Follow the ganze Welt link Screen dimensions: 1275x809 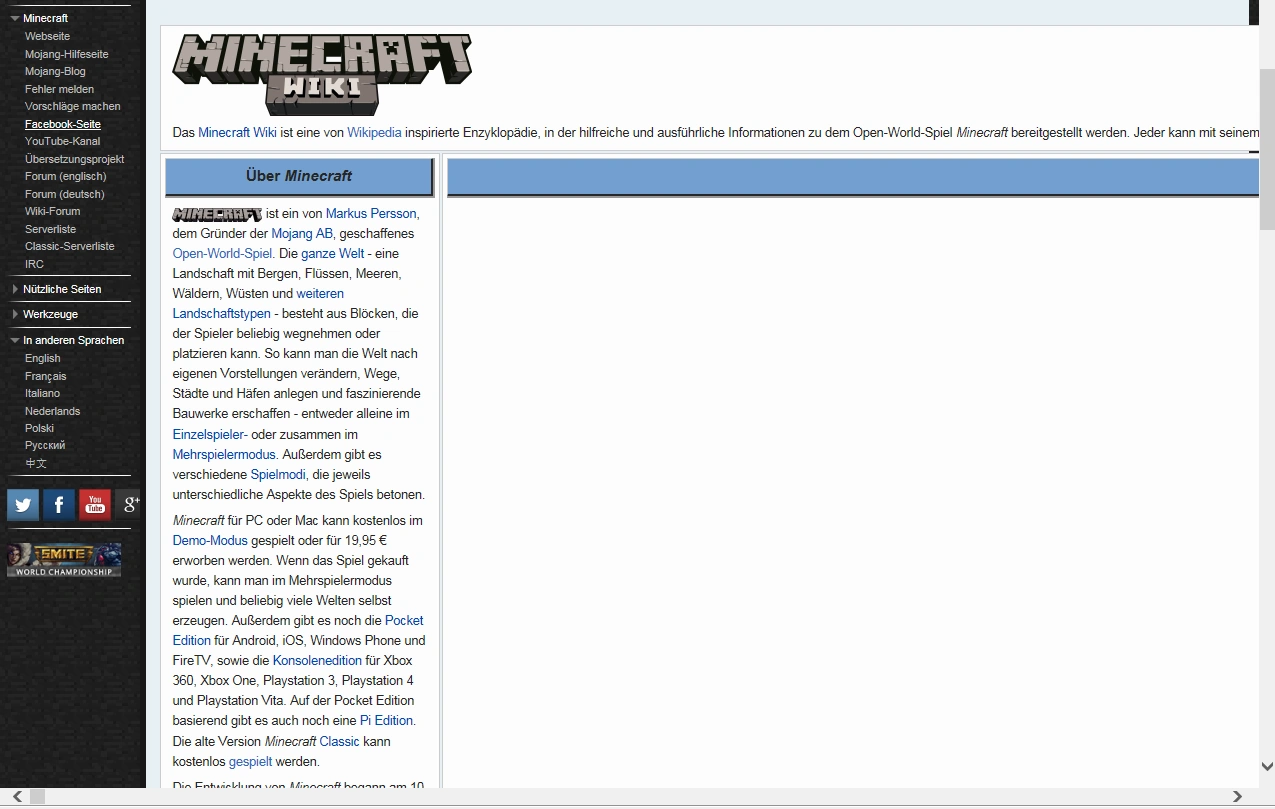333,254
